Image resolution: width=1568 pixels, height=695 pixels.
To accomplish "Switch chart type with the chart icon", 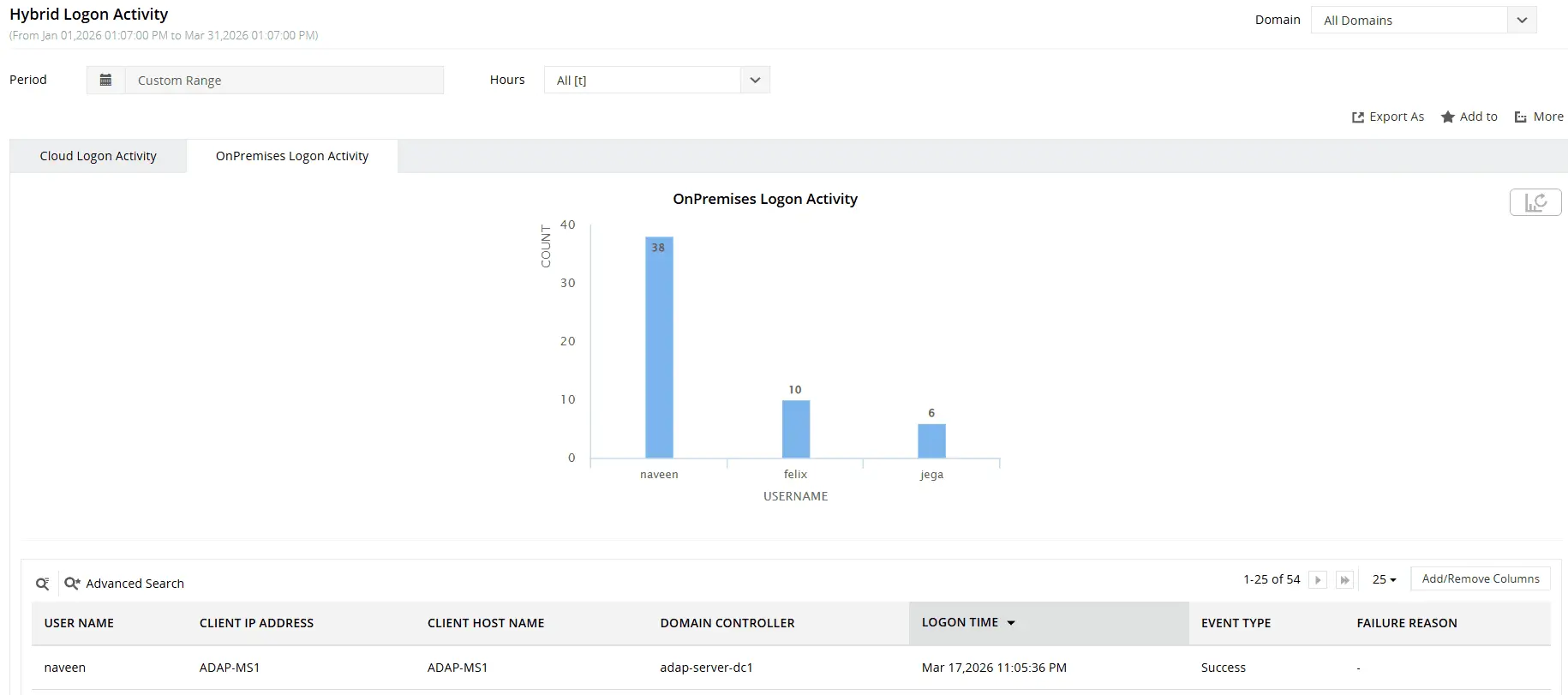I will (1535, 202).
